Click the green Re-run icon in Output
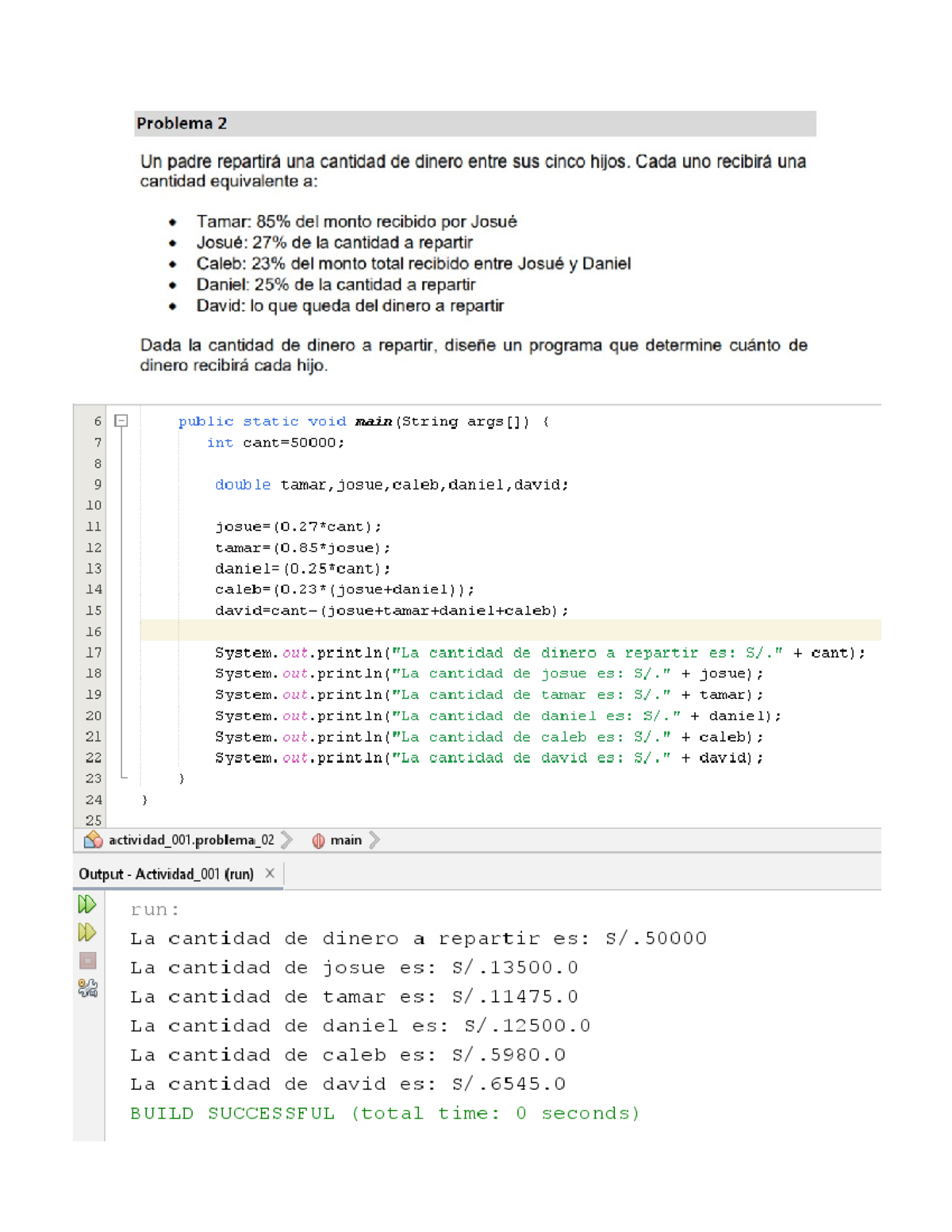The height and width of the screenshot is (1232, 952). point(87,904)
